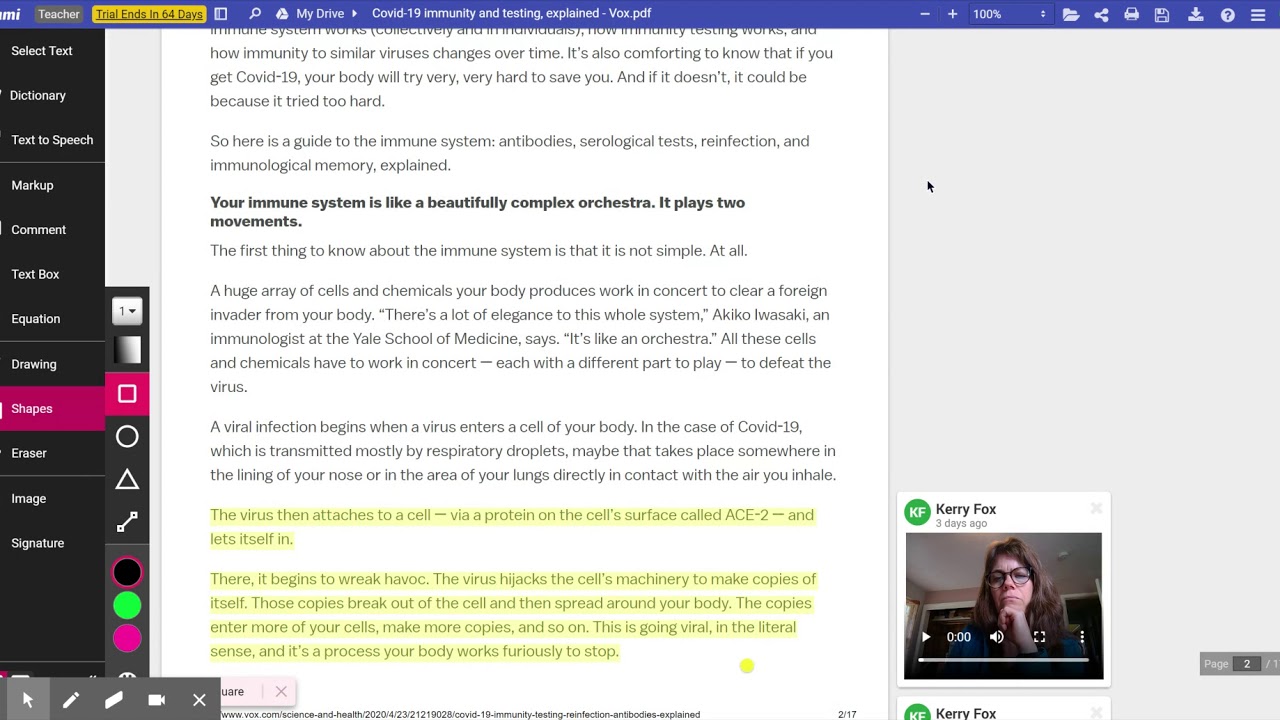Click the search magnifier icon
Viewport: 1280px width, 720px height.
pyautogui.click(x=255, y=14)
